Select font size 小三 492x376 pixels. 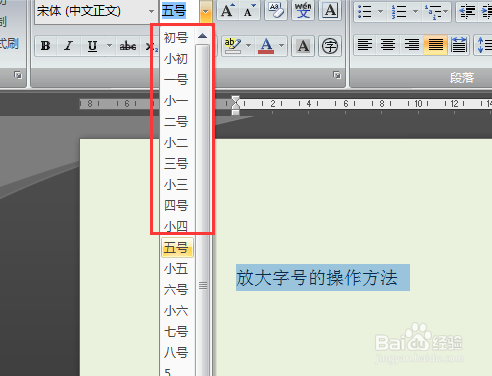pos(177,185)
